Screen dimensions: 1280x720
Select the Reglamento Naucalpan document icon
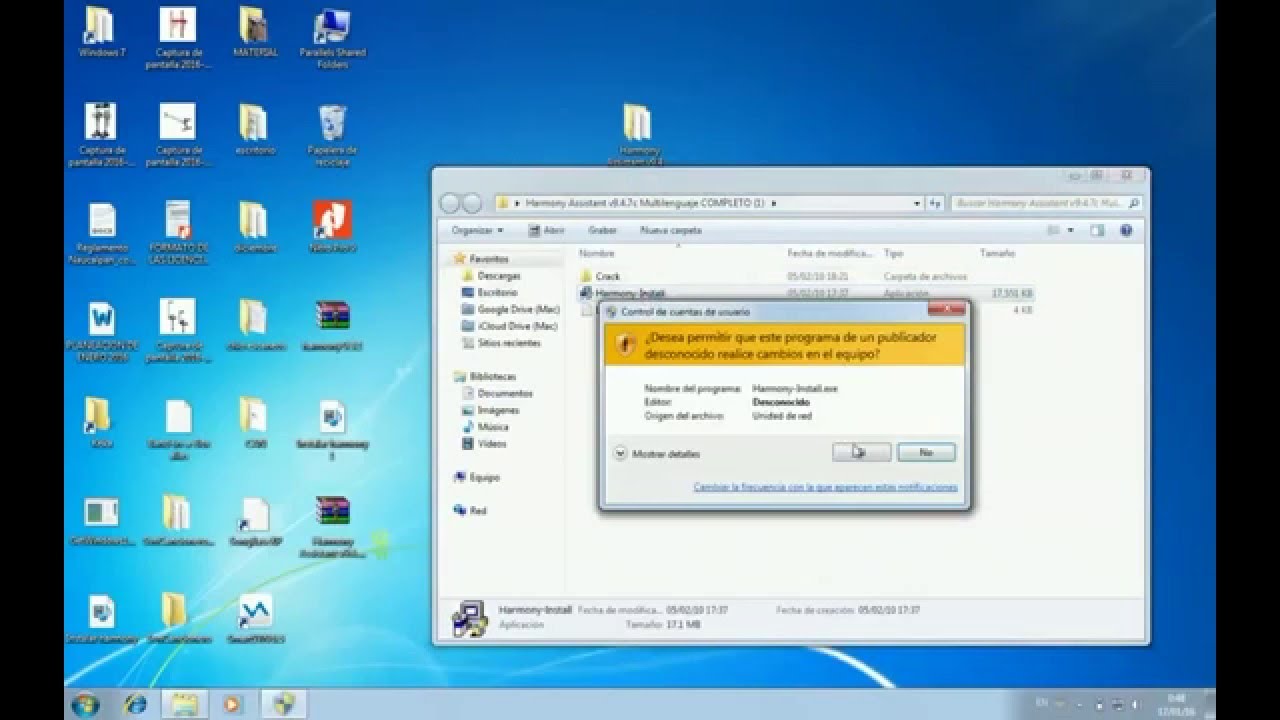(x=101, y=232)
